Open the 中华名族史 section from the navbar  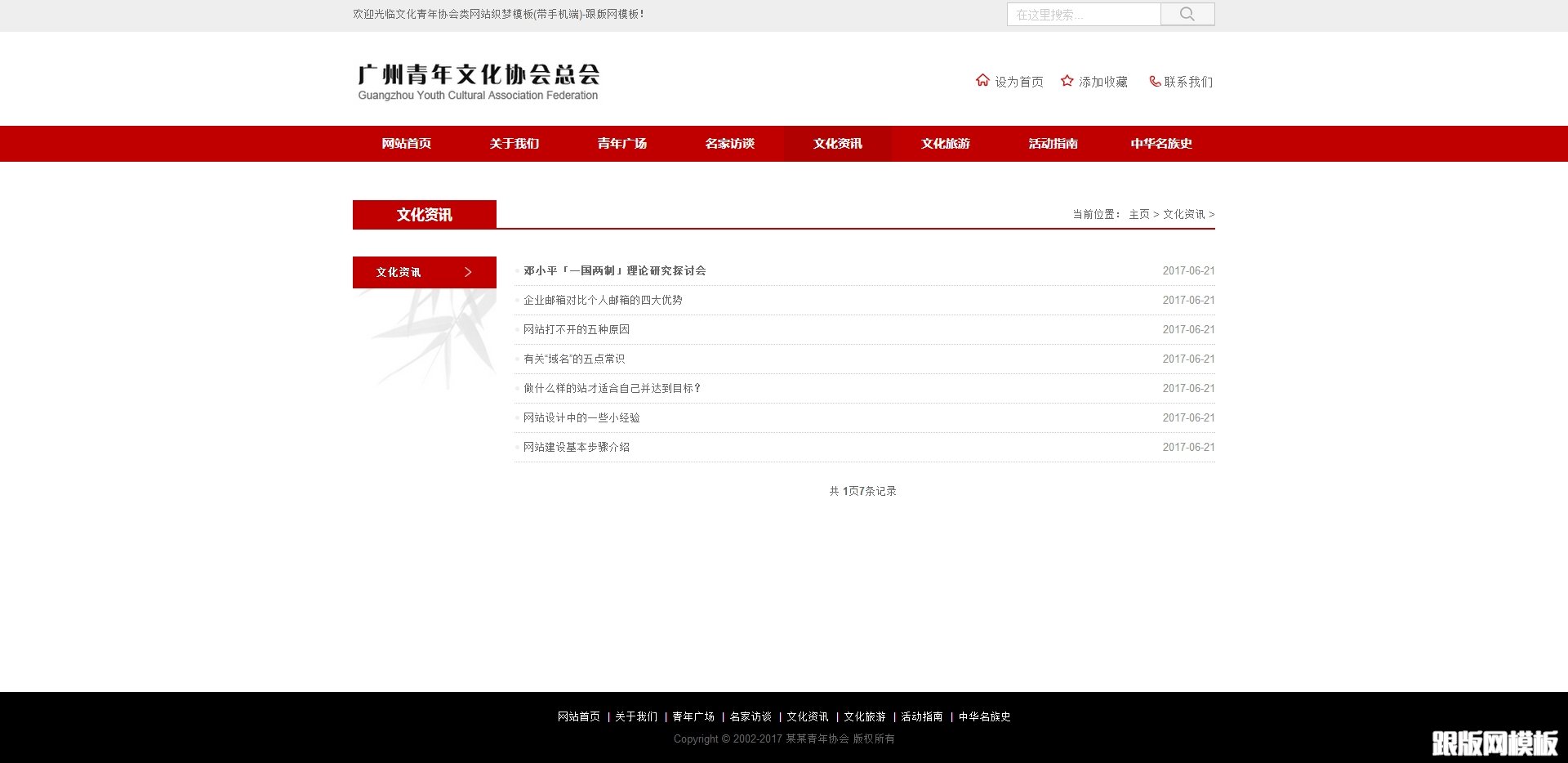[x=1160, y=143]
